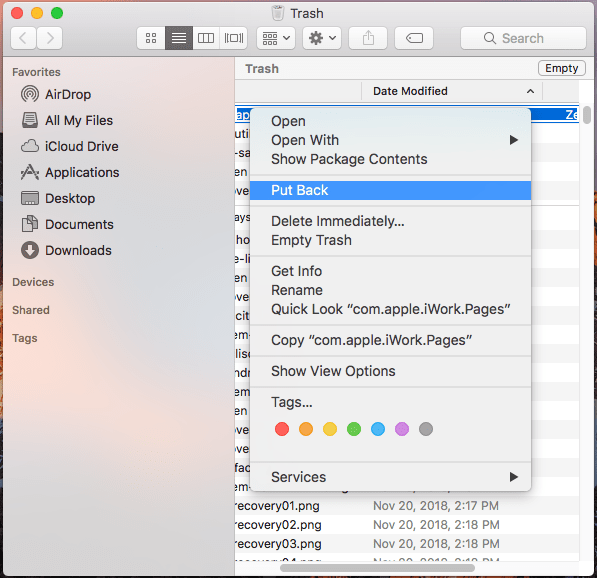
Task: Click the date Nov 20, 2018, 2:17 PM
Action: (x=436, y=506)
